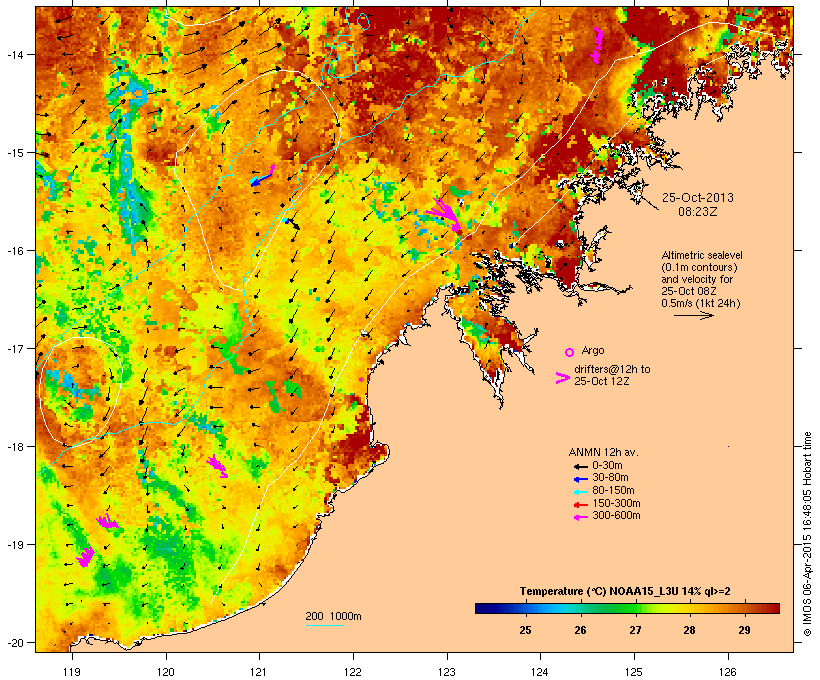820x680 pixels.
Task: Click the 80-150m depth label
Action: click(x=613, y=491)
